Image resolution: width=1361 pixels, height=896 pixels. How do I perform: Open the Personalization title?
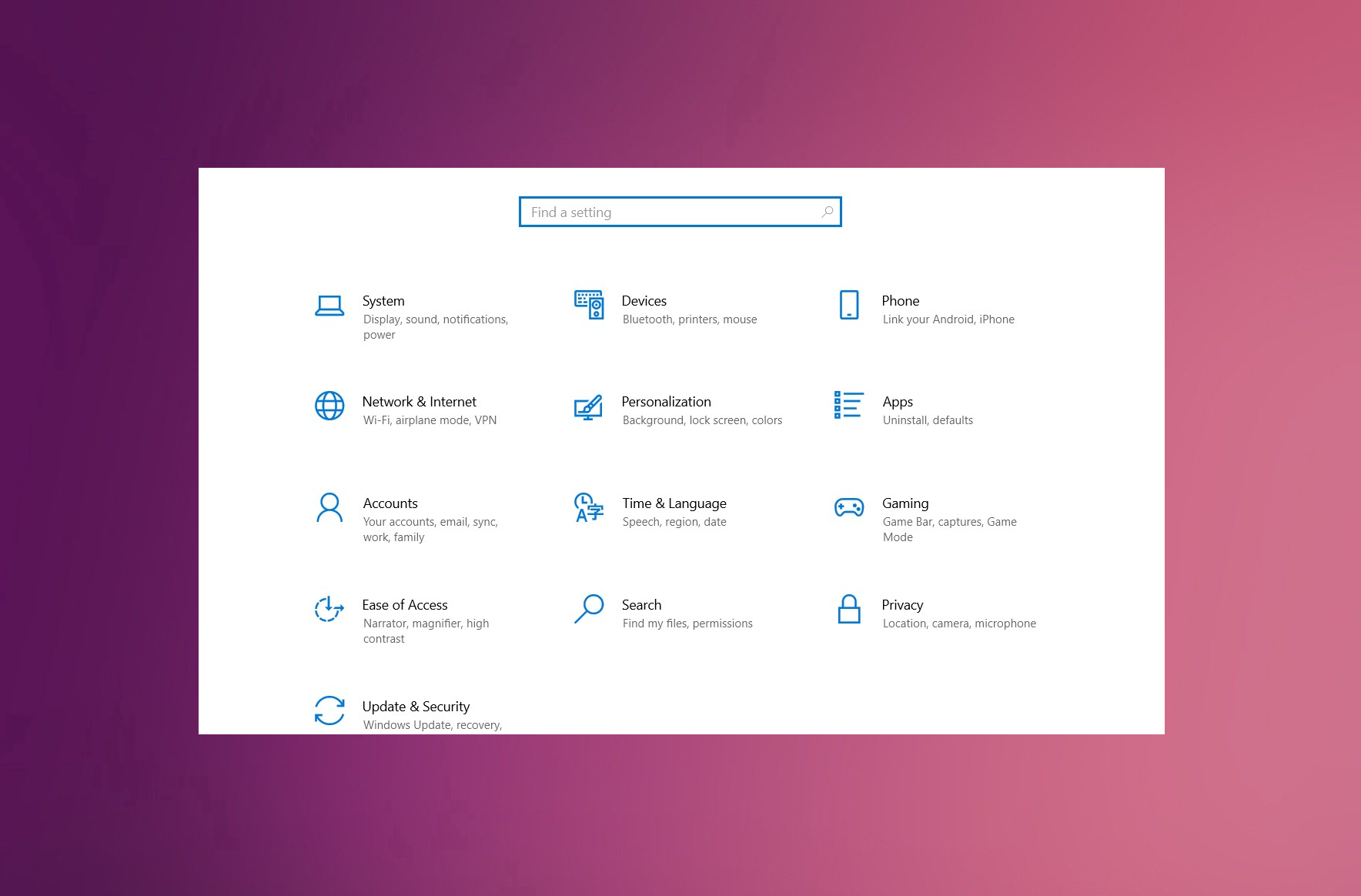click(x=667, y=402)
